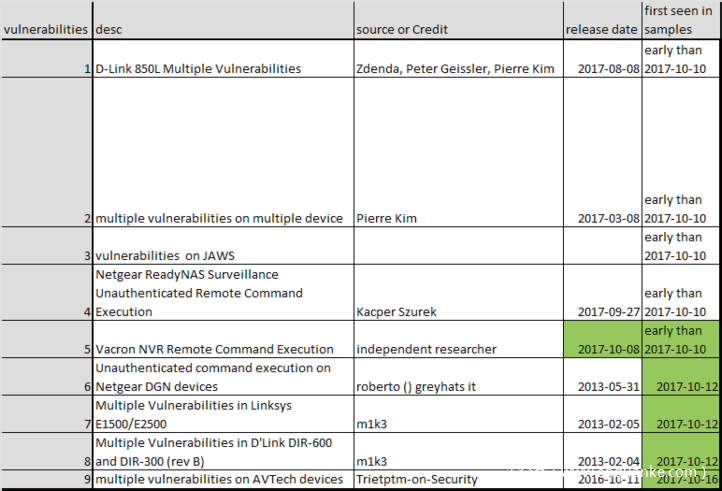
Task: Click the Netgear ReadyNAS Surveillance description cell
Action: tap(223, 292)
